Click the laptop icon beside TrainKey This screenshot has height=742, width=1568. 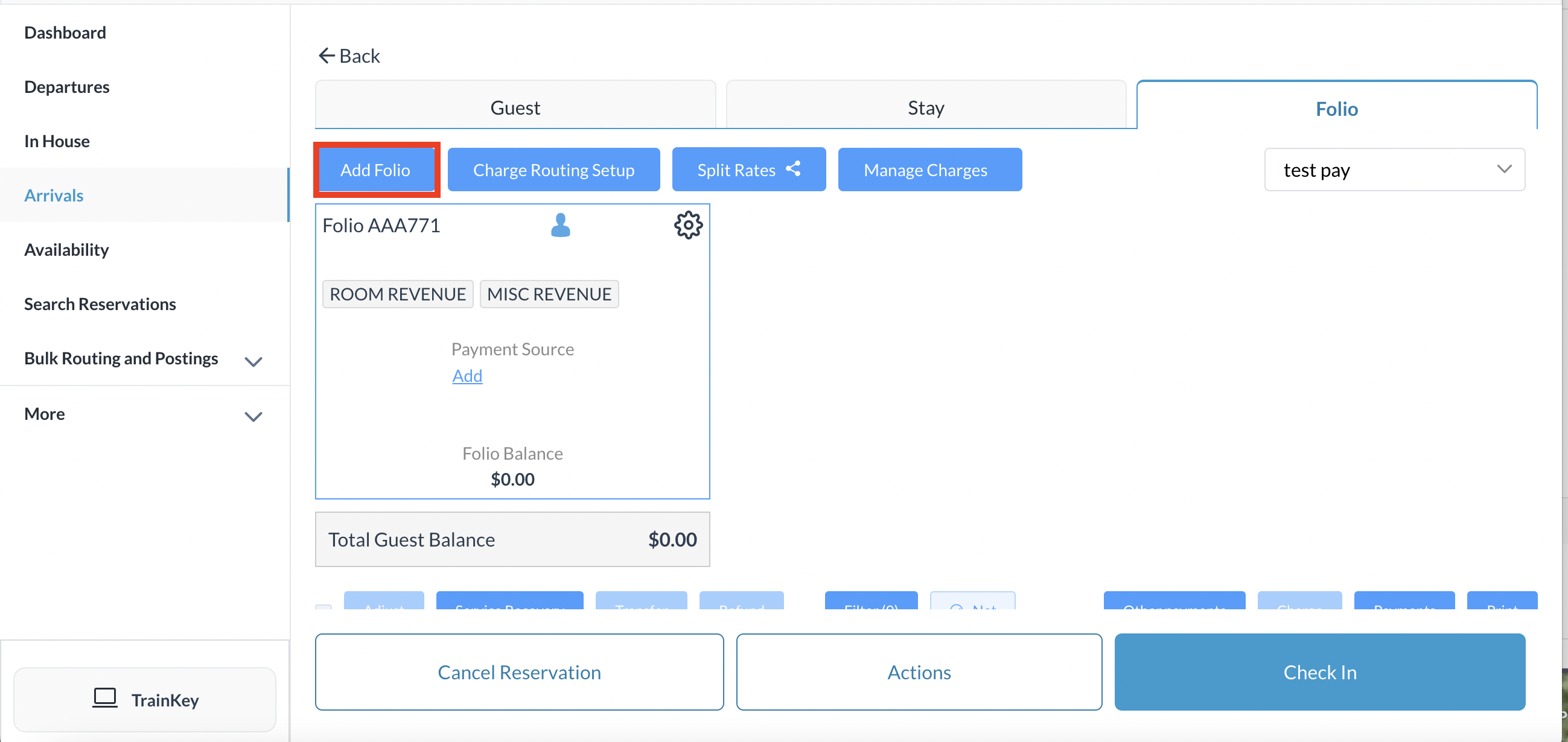tap(104, 698)
